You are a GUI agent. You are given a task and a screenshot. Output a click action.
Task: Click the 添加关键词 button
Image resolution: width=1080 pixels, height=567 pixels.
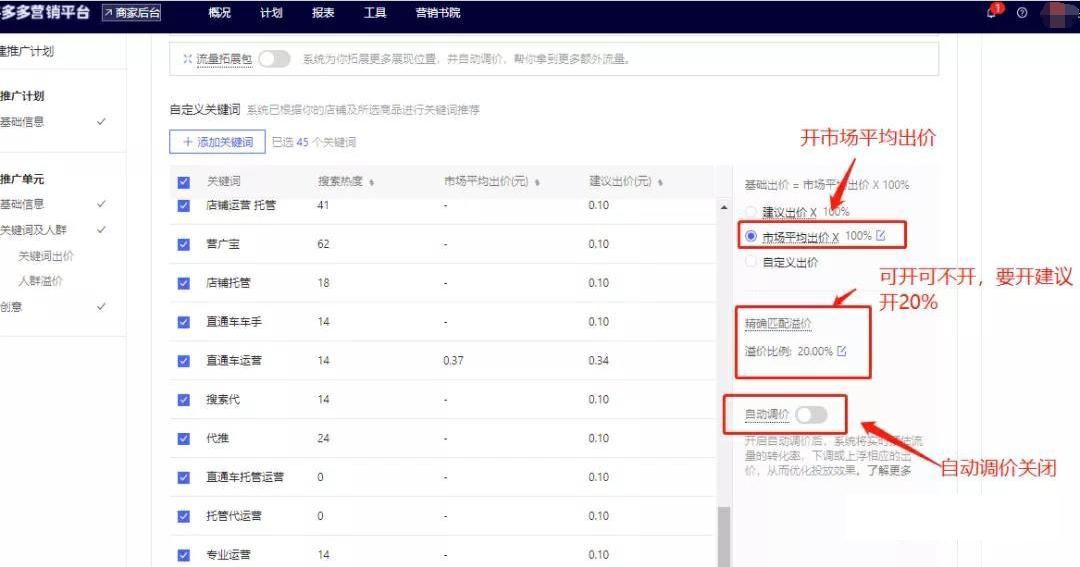tap(217, 142)
